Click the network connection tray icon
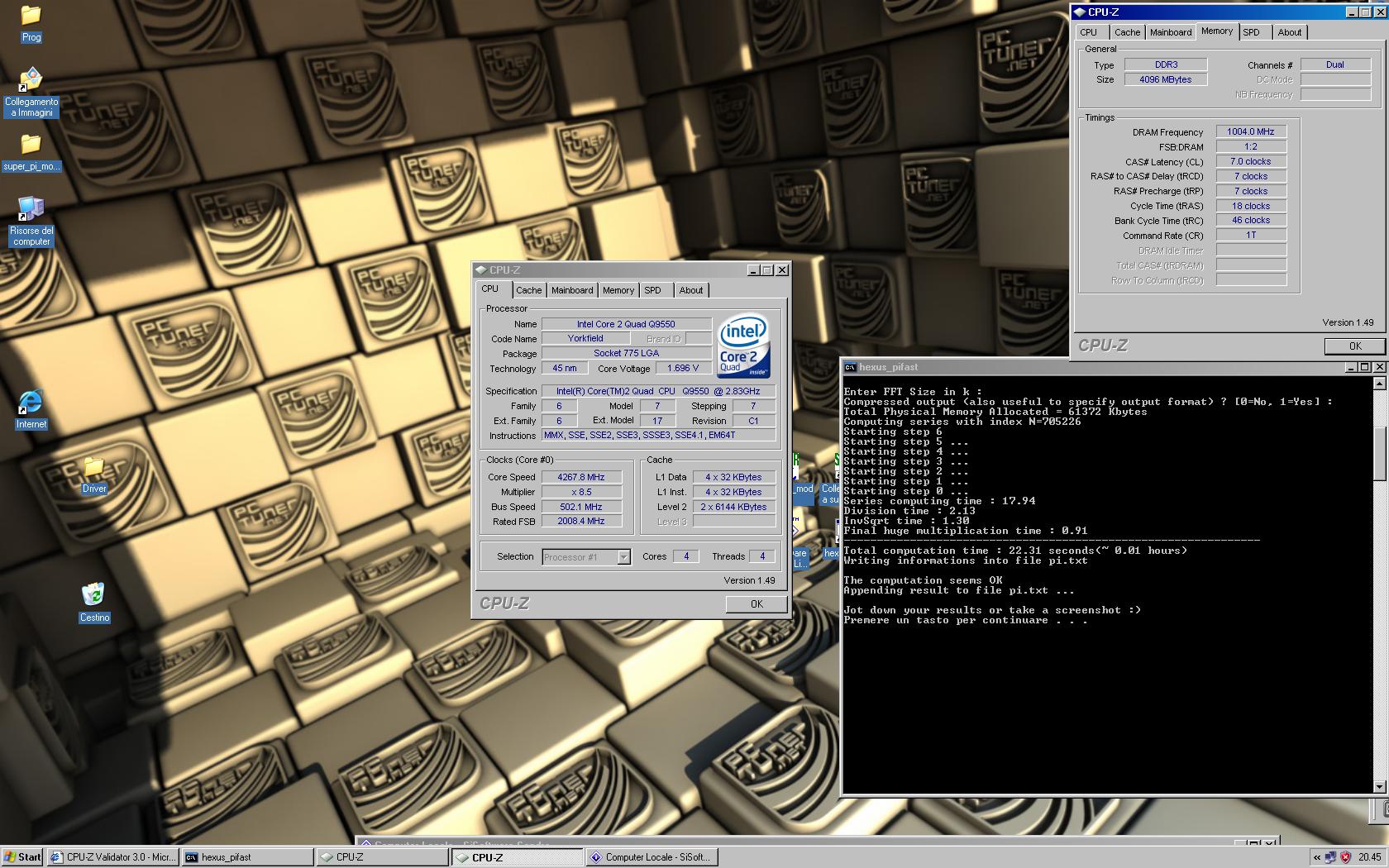This screenshot has height=868, width=1389. [1331, 857]
